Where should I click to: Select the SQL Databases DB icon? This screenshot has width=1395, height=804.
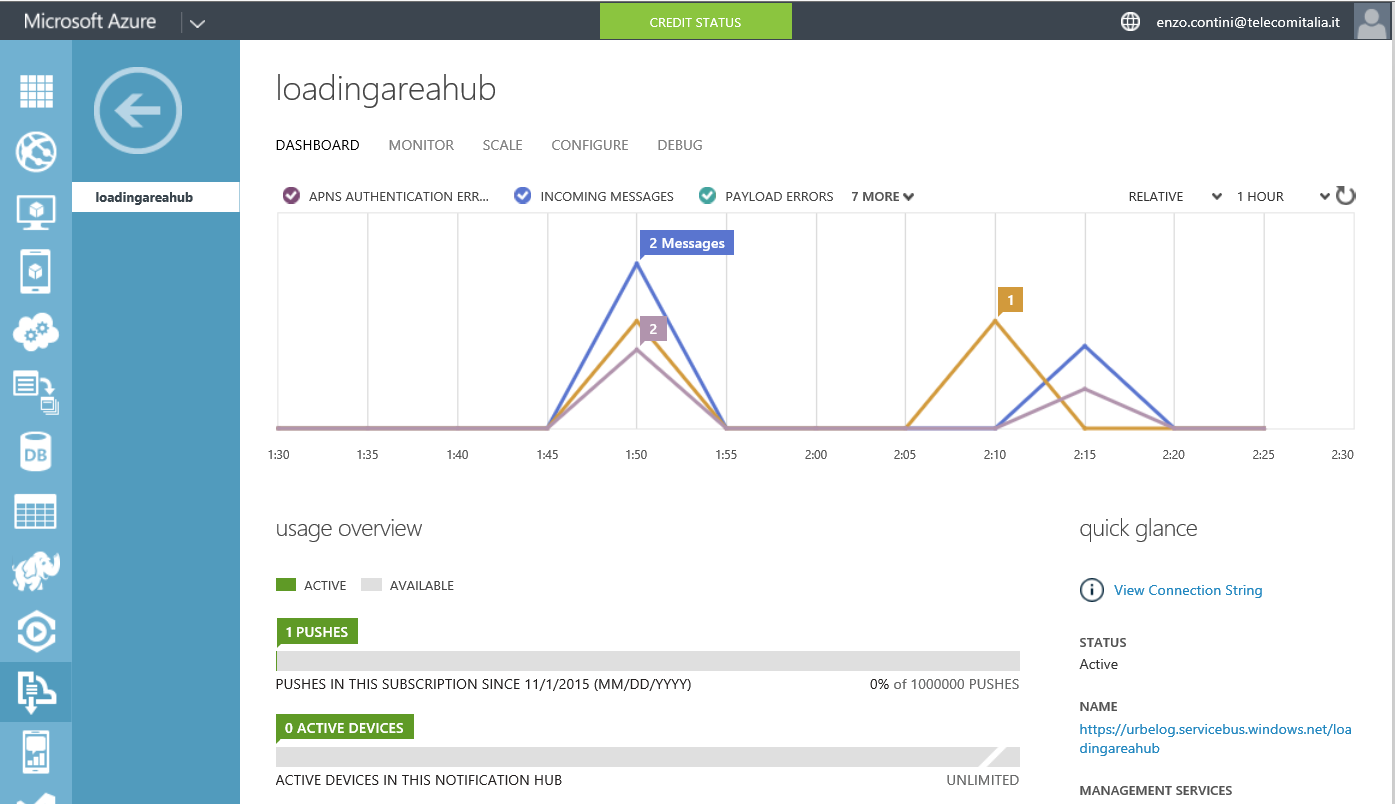pyautogui.click(x=36, y=452)
